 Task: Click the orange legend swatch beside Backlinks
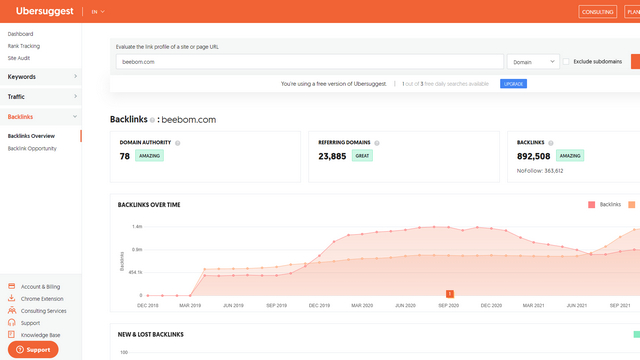pyautogui.click(x=631, y=204)
